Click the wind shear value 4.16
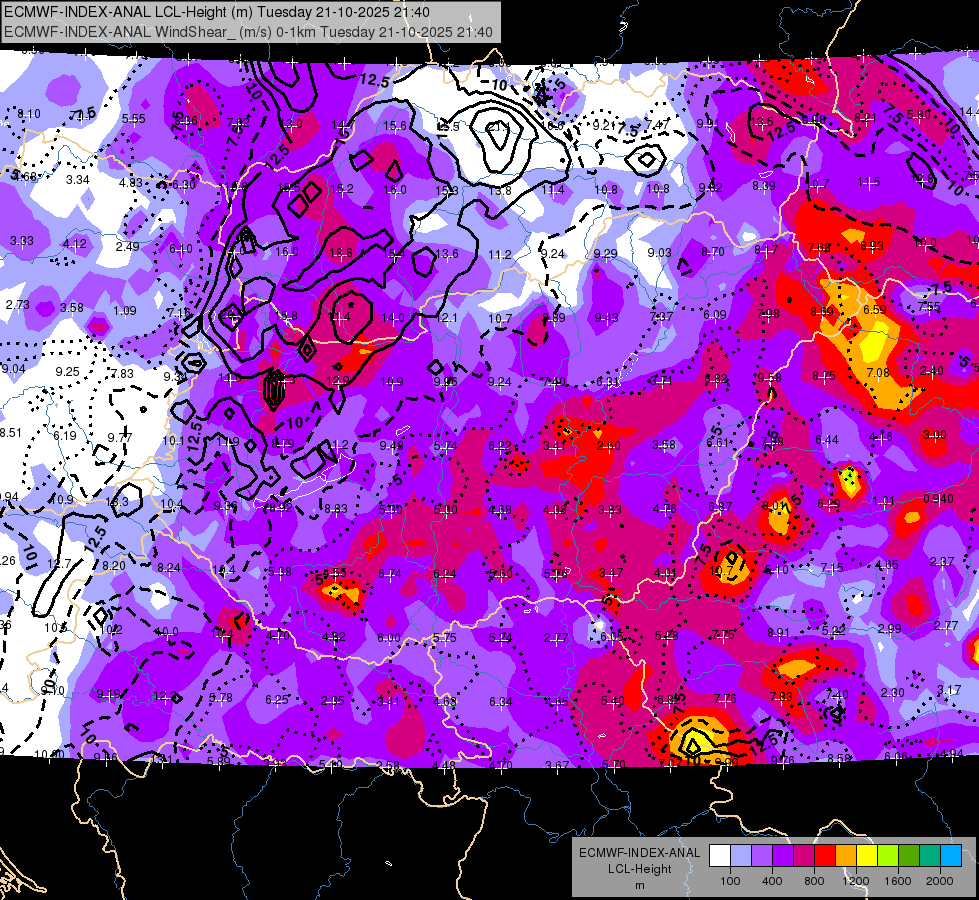The height and width of the screenshot is (900, 979). point(881,437)
